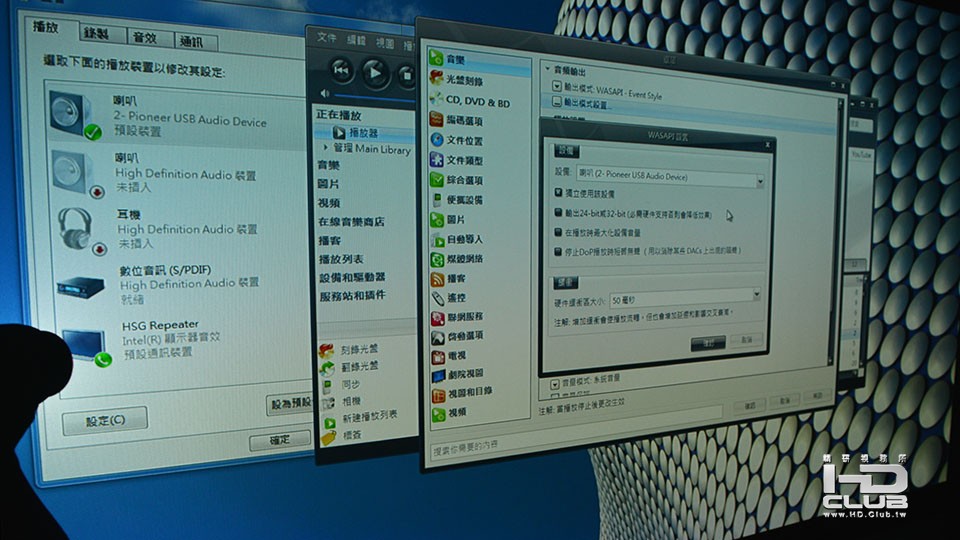Open 文件 file menu in Media Center
Screen dimensions: 960x540
(x=327, y=38)
